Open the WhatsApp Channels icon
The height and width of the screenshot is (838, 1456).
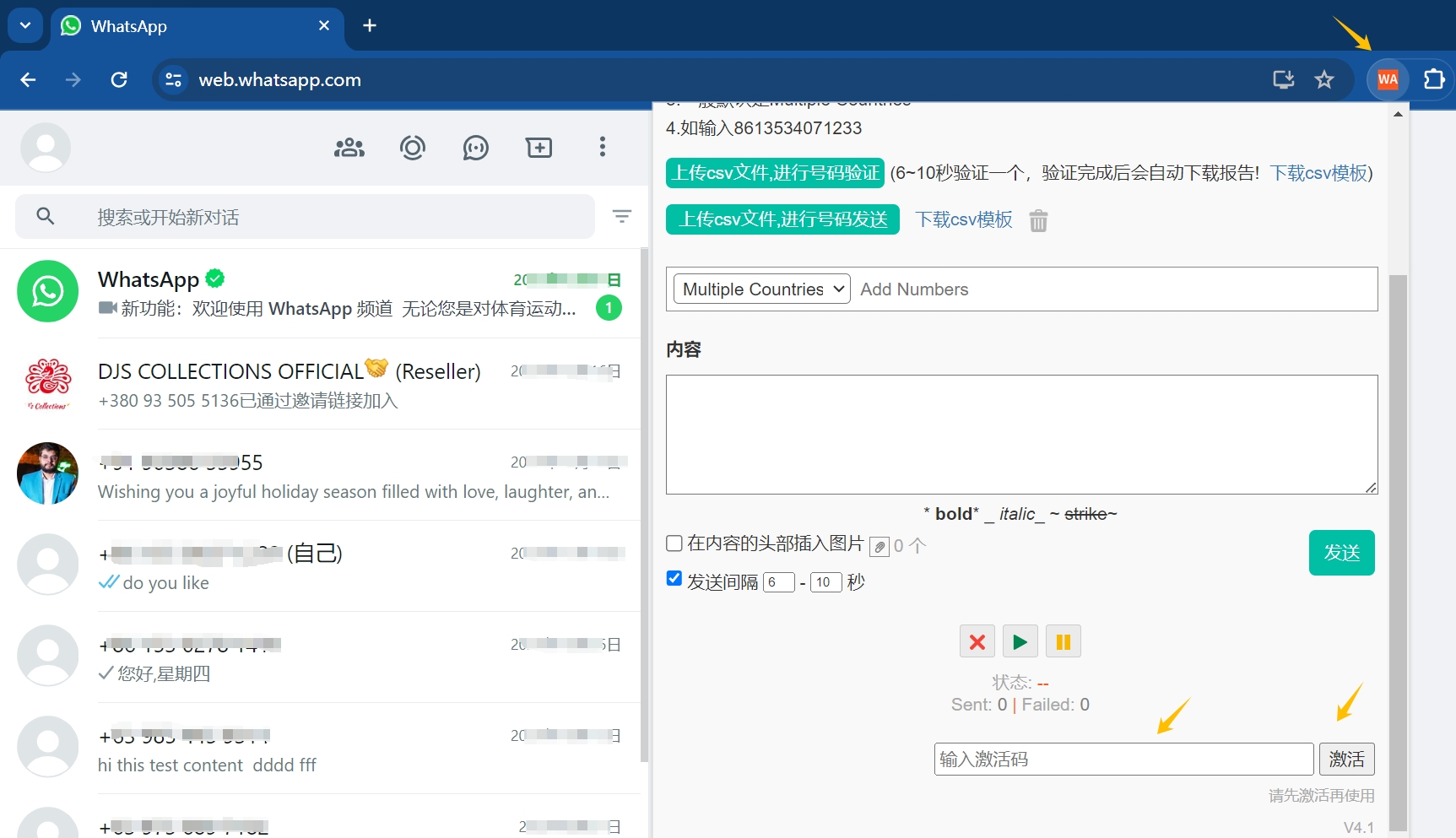point(476,148)
